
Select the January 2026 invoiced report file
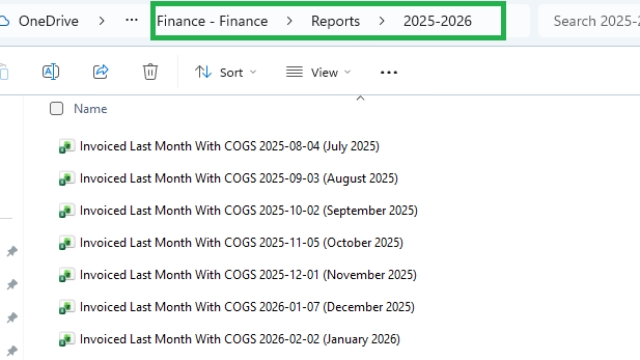coord(240,339)
